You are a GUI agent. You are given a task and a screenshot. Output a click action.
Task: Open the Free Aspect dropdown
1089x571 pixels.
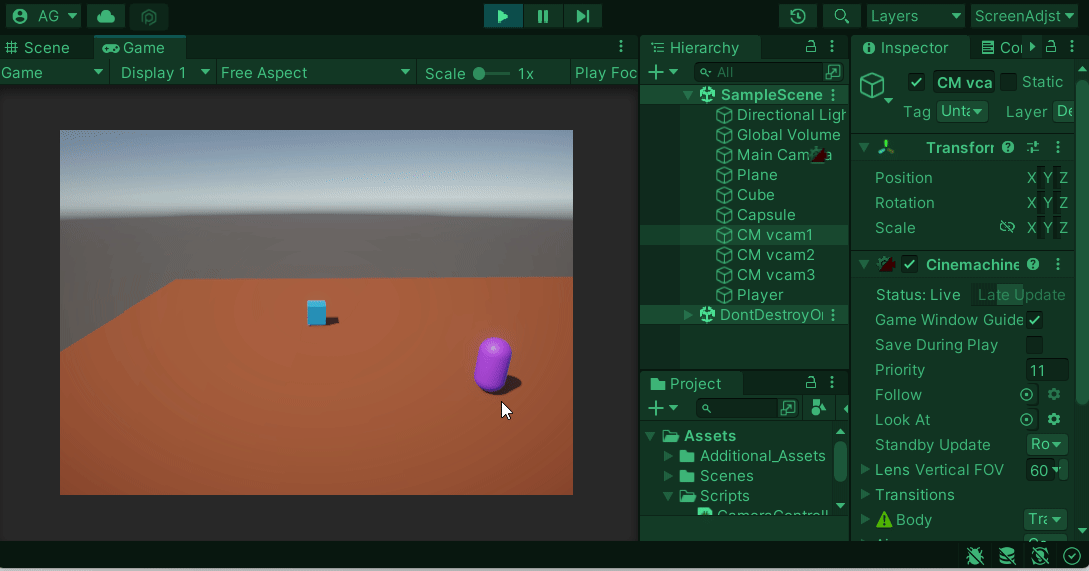click(x=316, y=73)
